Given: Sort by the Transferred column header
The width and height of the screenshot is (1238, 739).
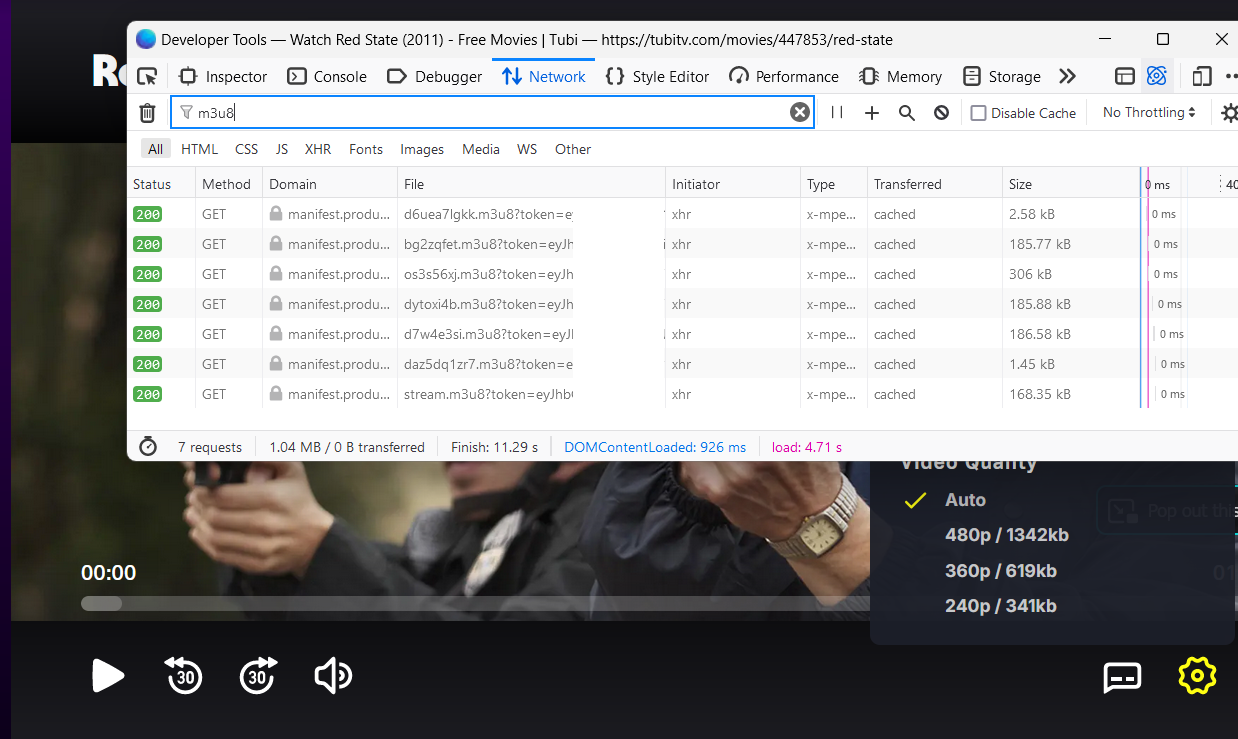Looking at the screenshot, I should click(x=934, y=184).
